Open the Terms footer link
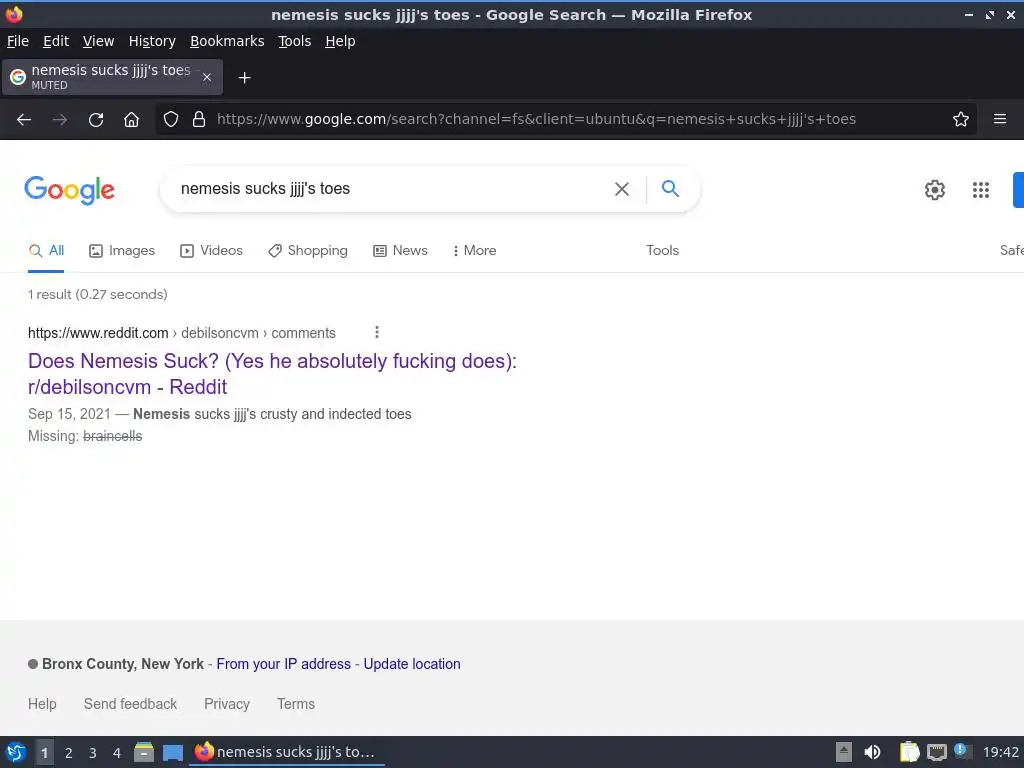The image size is (1024, 768). coord(296,704)
